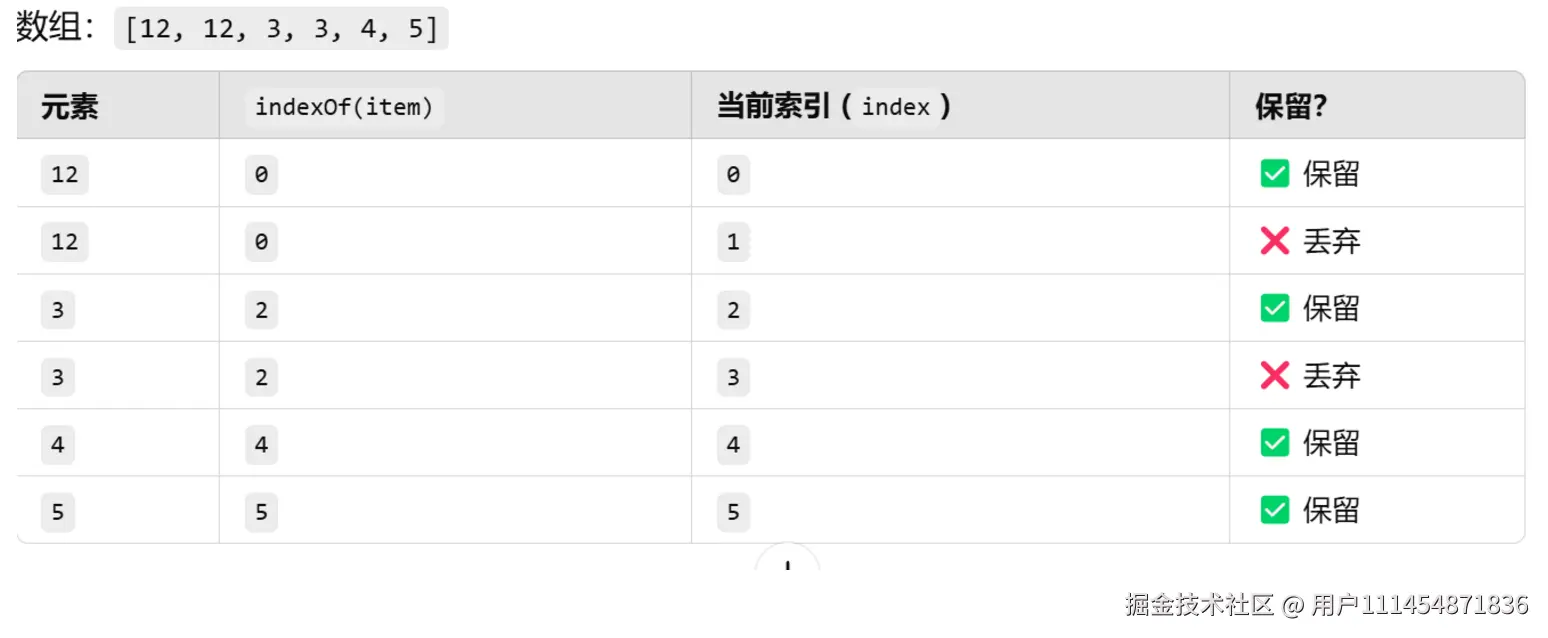
Task: Click 保留 label in the first data row
Action: click(x=1331, y=174)
